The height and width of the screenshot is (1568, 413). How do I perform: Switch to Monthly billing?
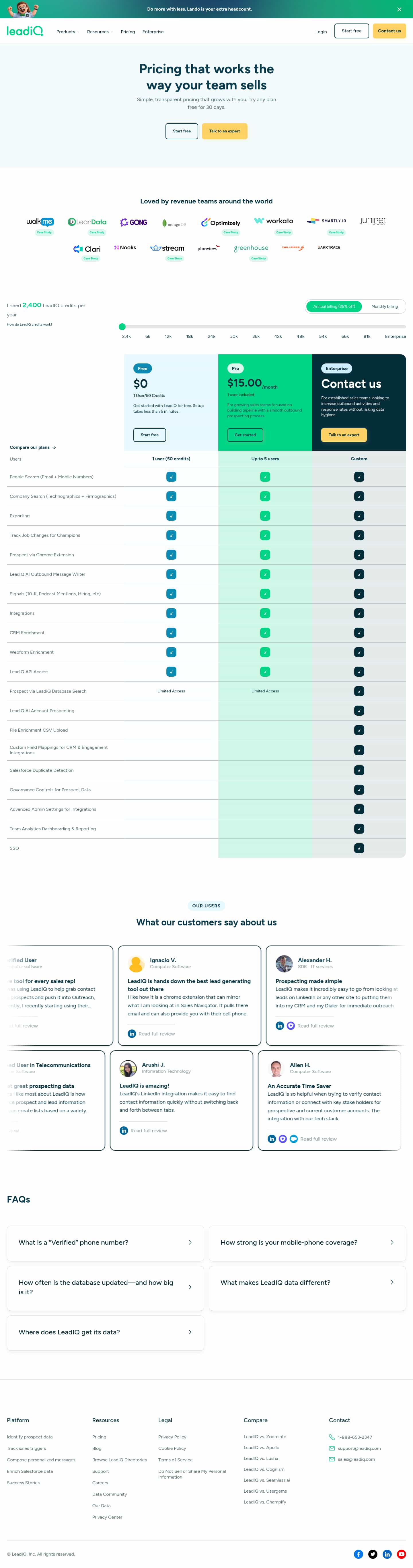[x=384, y=306]
